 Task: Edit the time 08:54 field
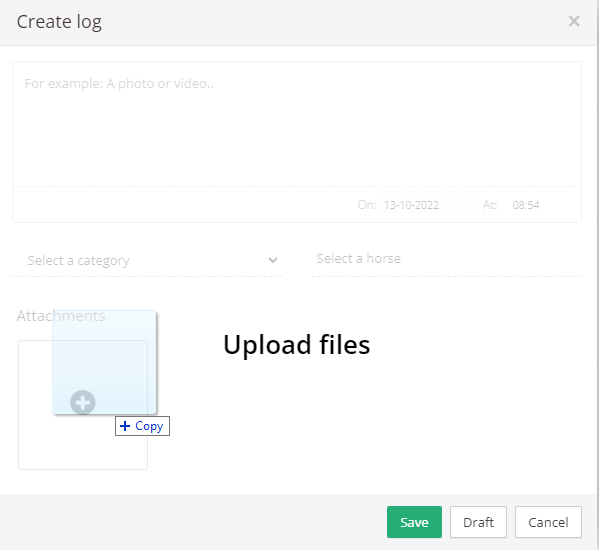pyautogui.click(x=526, y=205)
